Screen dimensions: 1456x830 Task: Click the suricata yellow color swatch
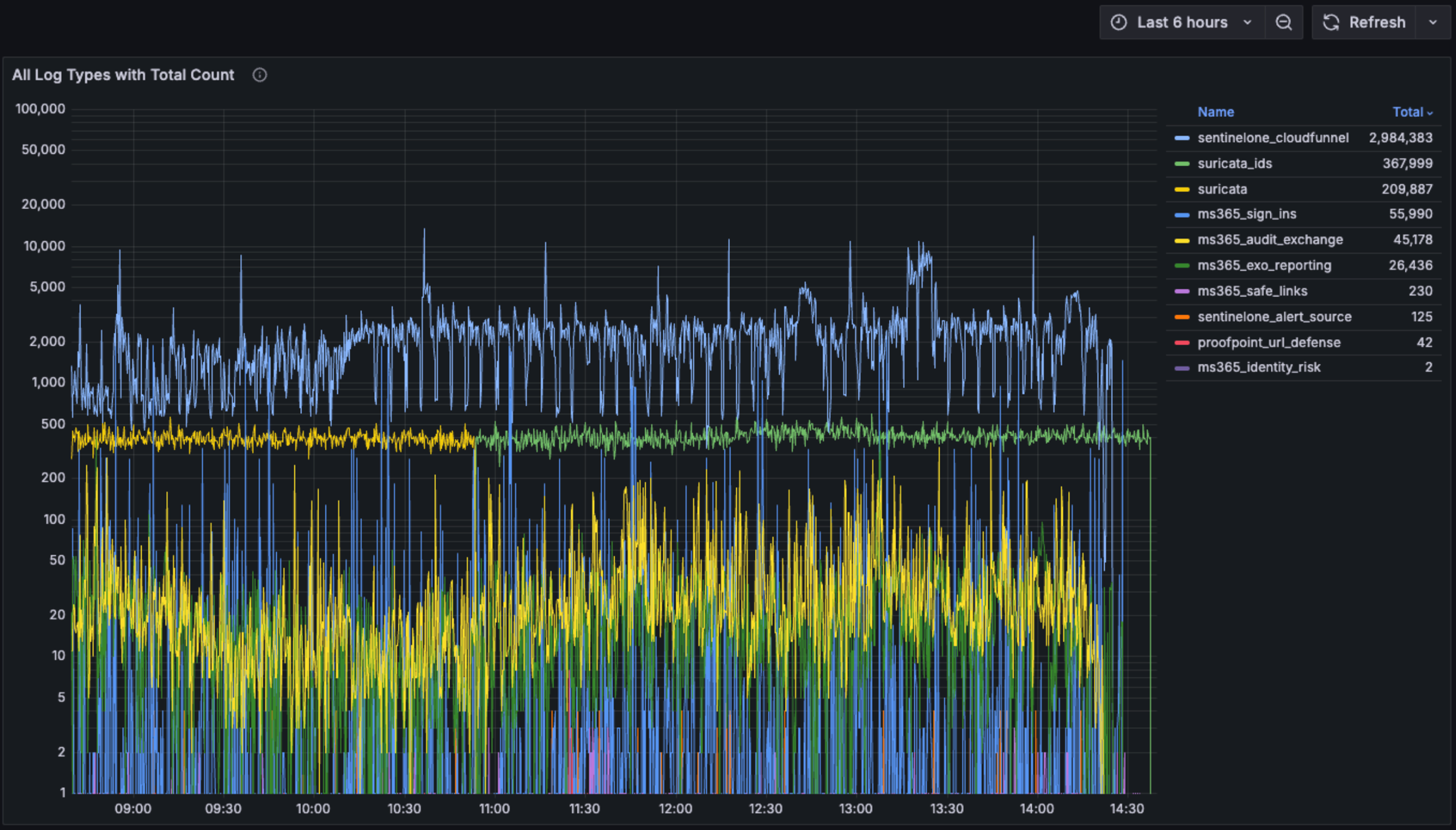[1182, 189]
